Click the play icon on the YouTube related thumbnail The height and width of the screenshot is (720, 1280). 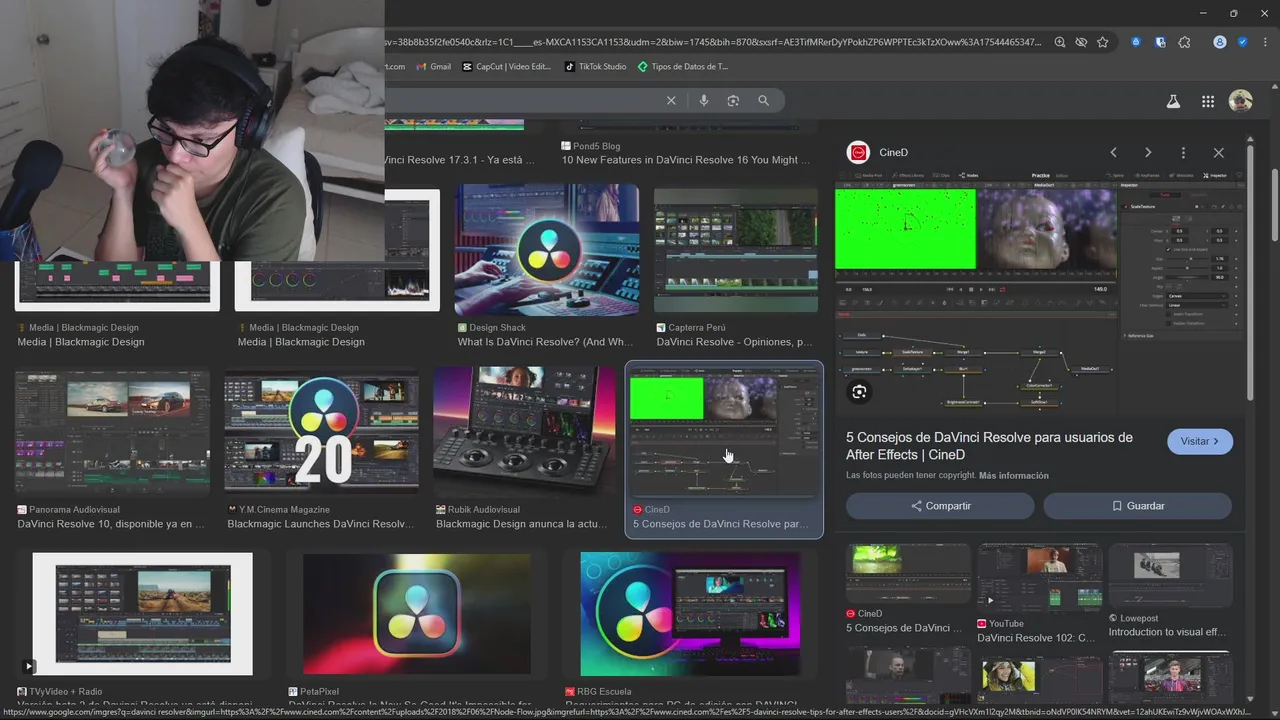(990, 601)
